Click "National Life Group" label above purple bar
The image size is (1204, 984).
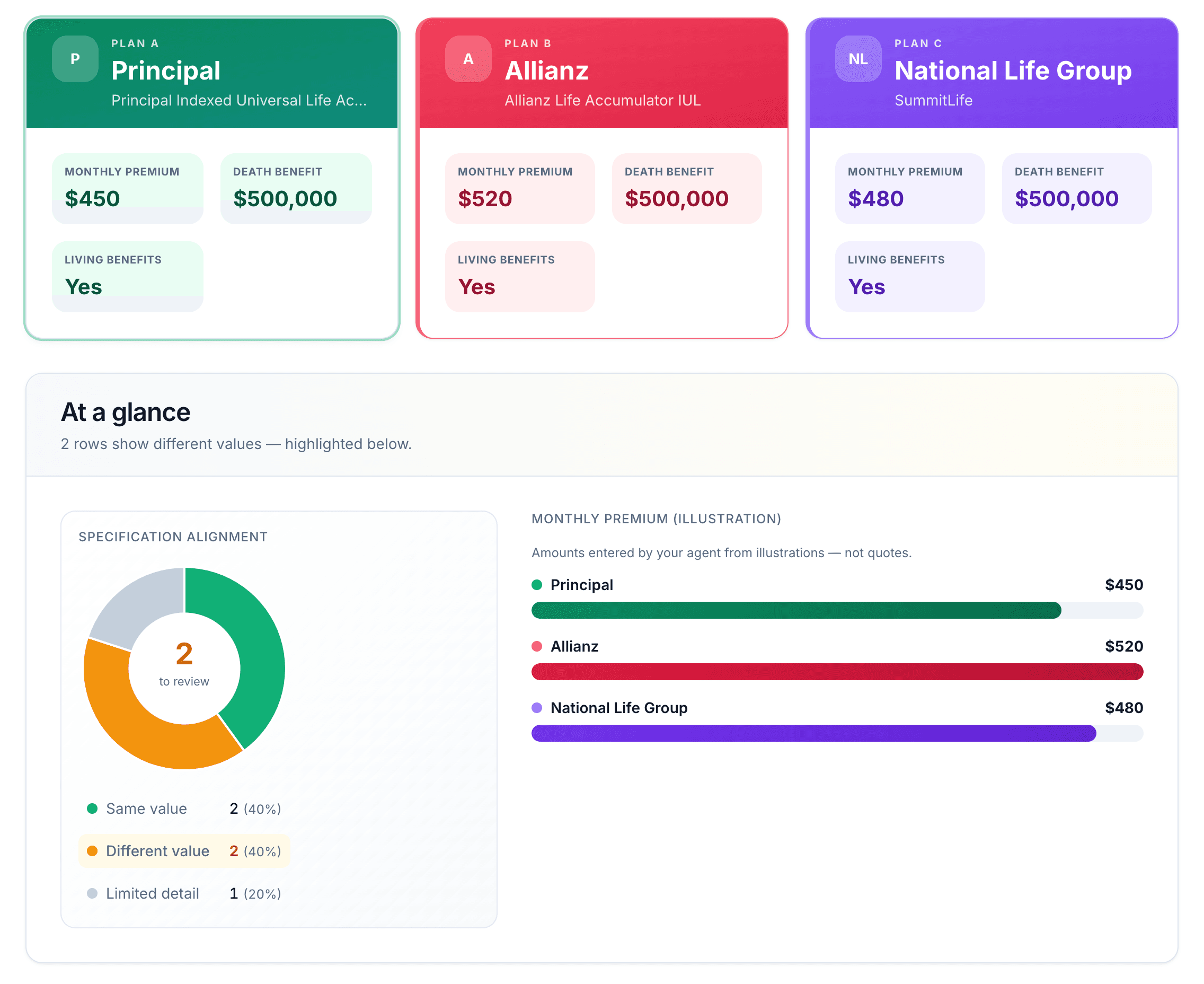pos(619,707)
